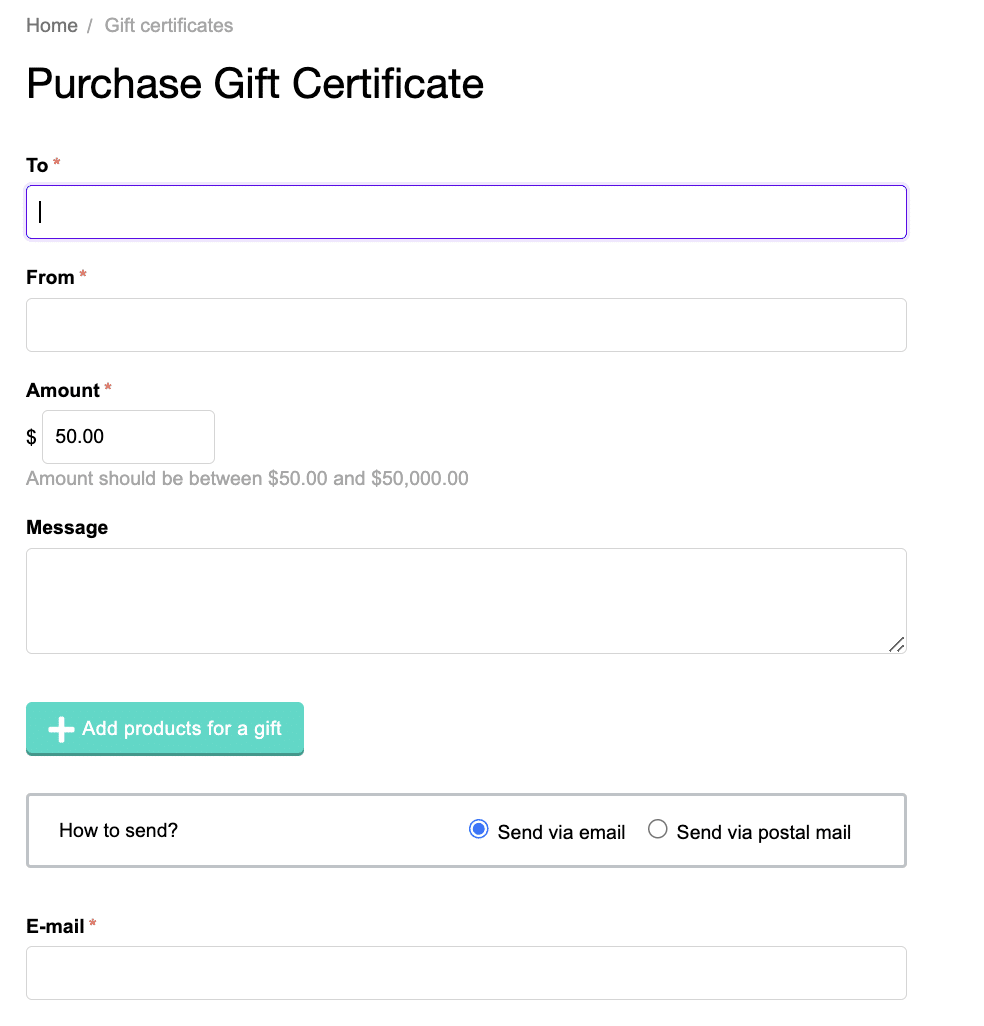The height and width of the screenshot is (1026, 984).
Task: Open the Home breadcrumb link
Action: pyautogui.click(x=52, y=26)
